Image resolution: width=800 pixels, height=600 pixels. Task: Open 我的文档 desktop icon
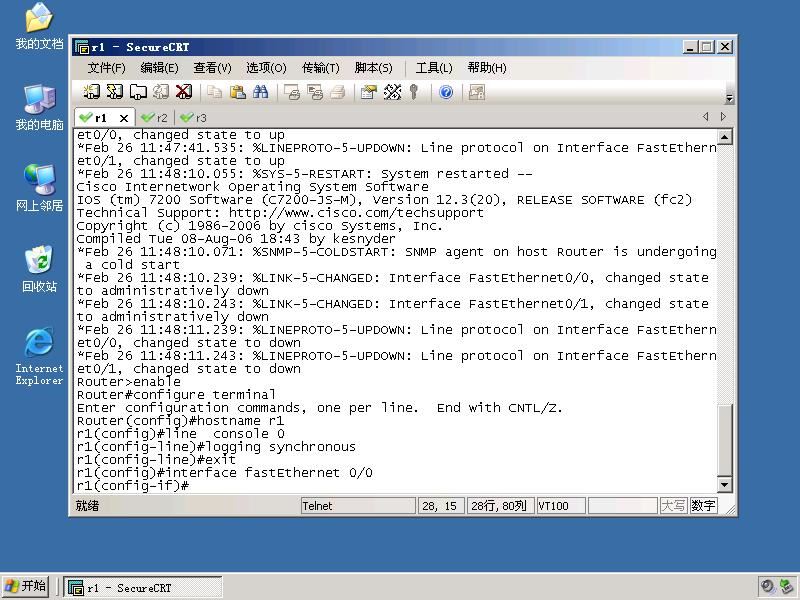(39, 27)
